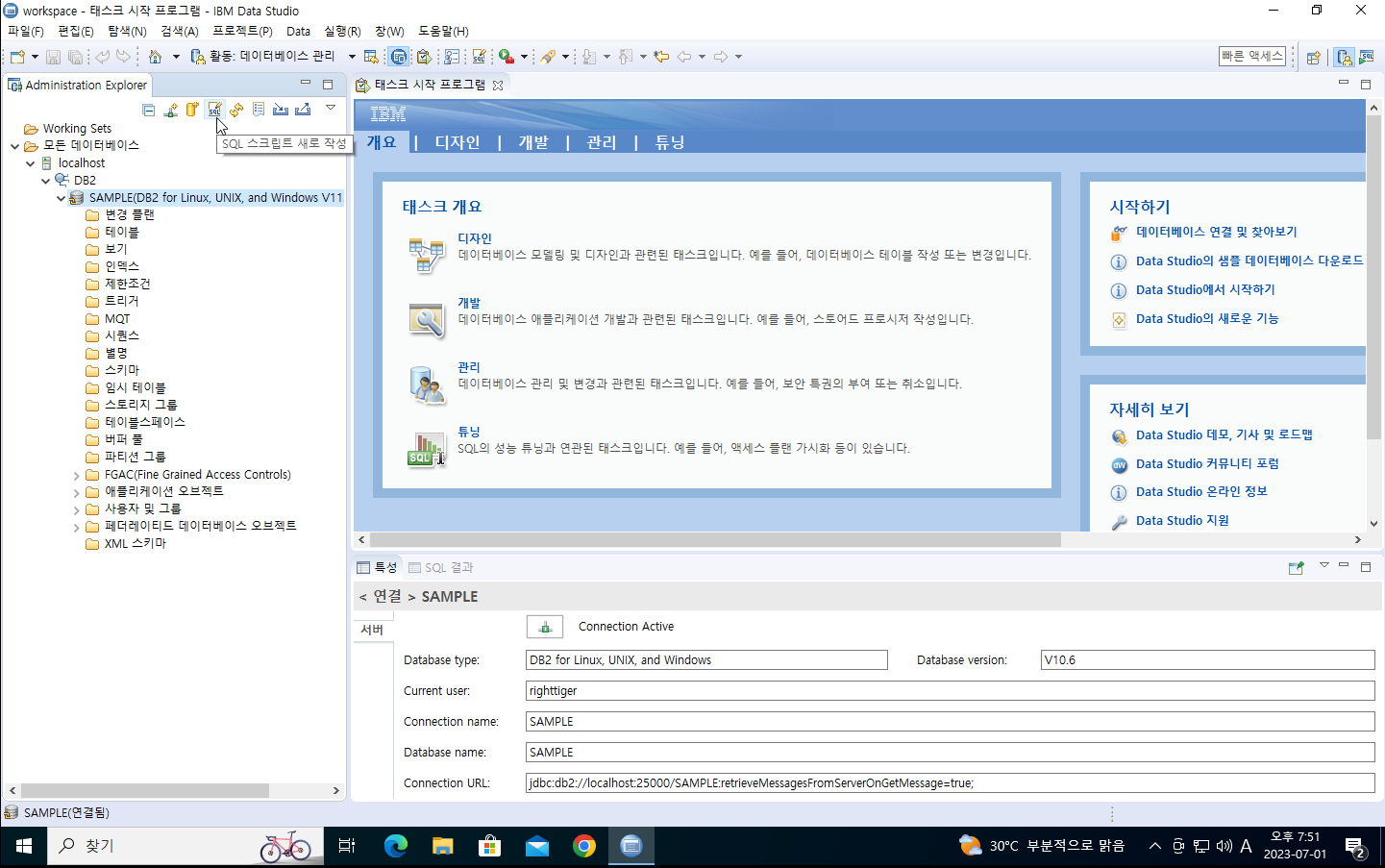
Task: Click the new SQL script icon in the main toolbar
Action: pyautogui.click(x=479, y=57)
